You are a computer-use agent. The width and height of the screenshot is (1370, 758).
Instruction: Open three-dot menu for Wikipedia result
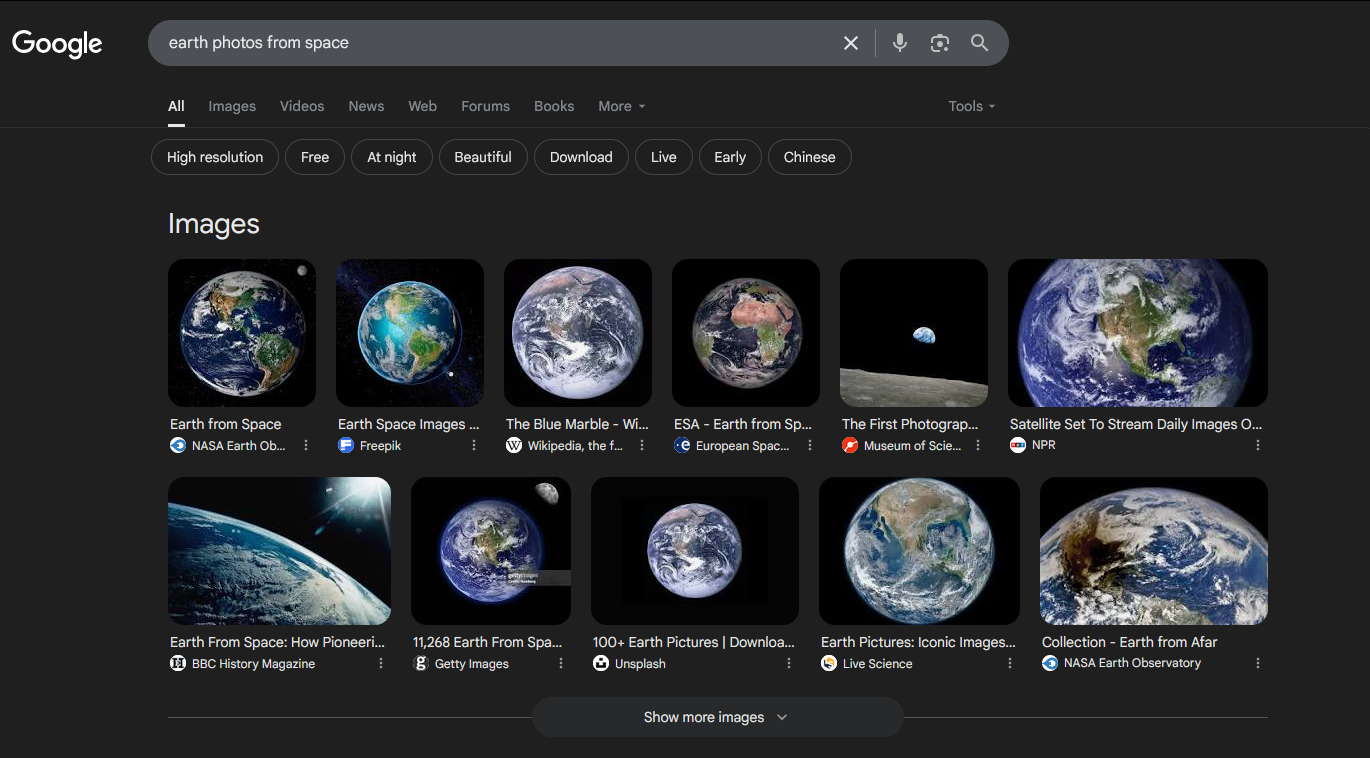(x=642, y=446)
